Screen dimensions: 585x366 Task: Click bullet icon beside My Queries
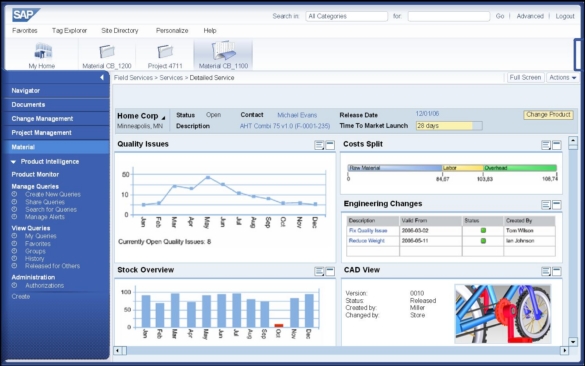coord(14,236)
